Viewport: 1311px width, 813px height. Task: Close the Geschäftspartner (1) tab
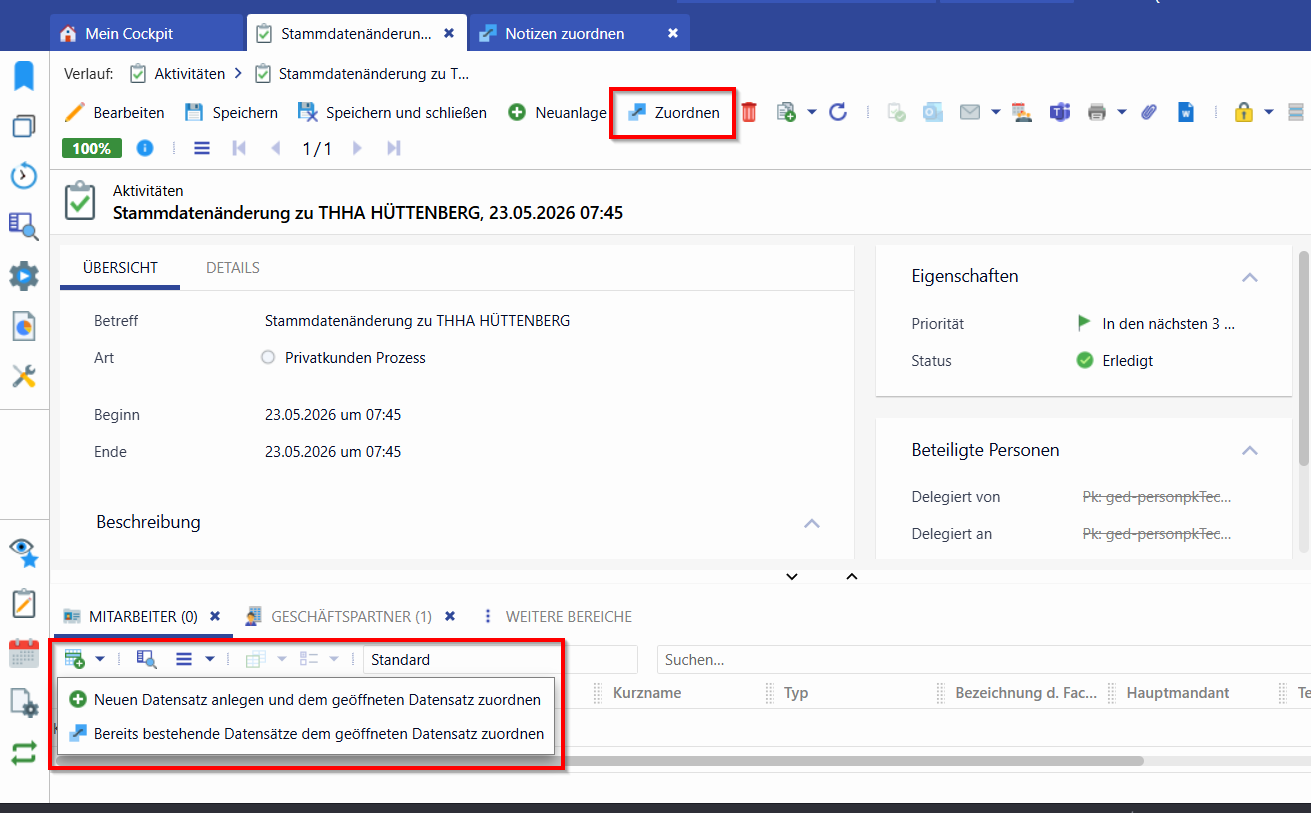pyautogui.click(x=450, y=616)
